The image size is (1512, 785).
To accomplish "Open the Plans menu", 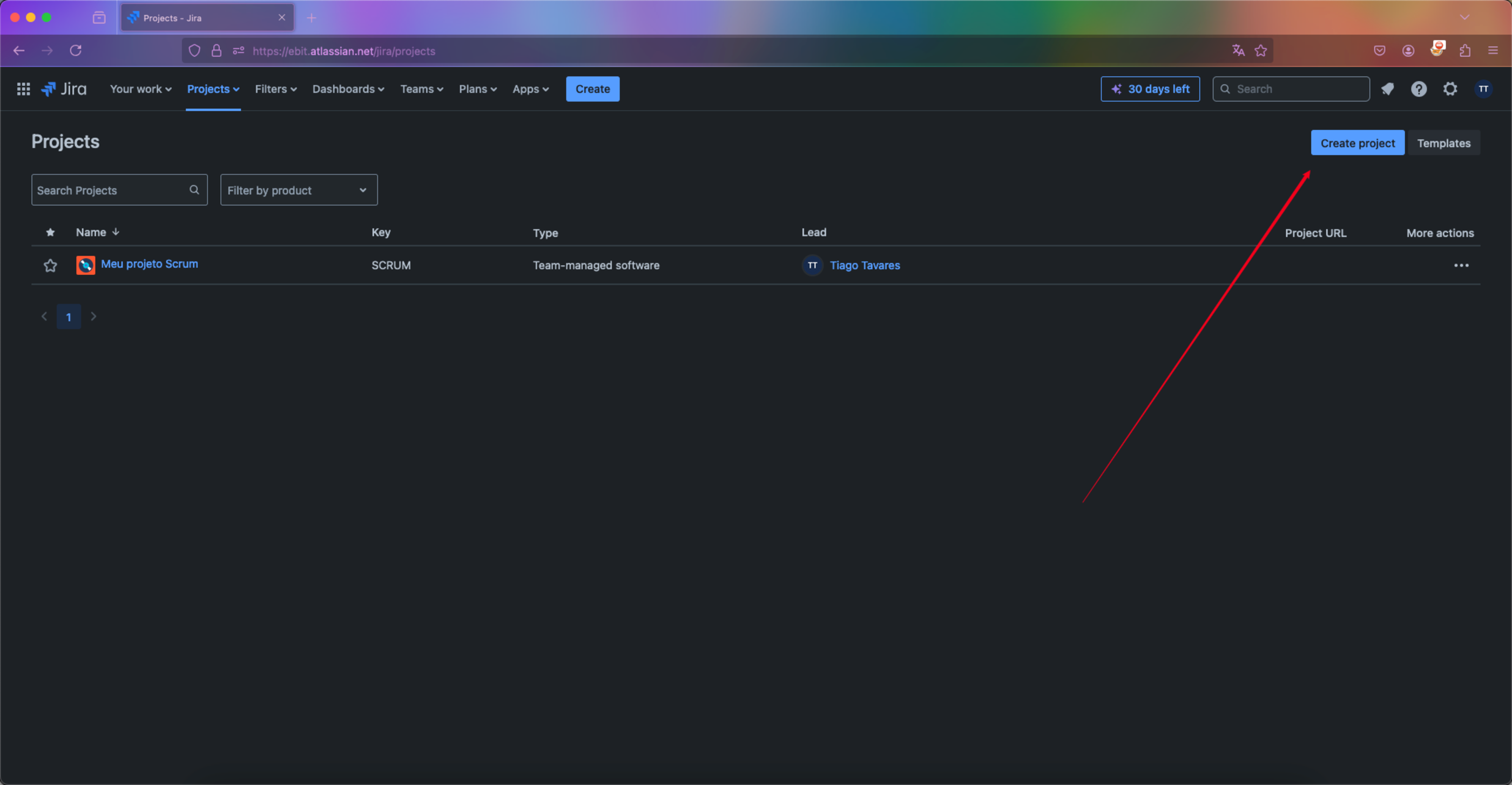I will pyautogui.click(x=478, y=89).
